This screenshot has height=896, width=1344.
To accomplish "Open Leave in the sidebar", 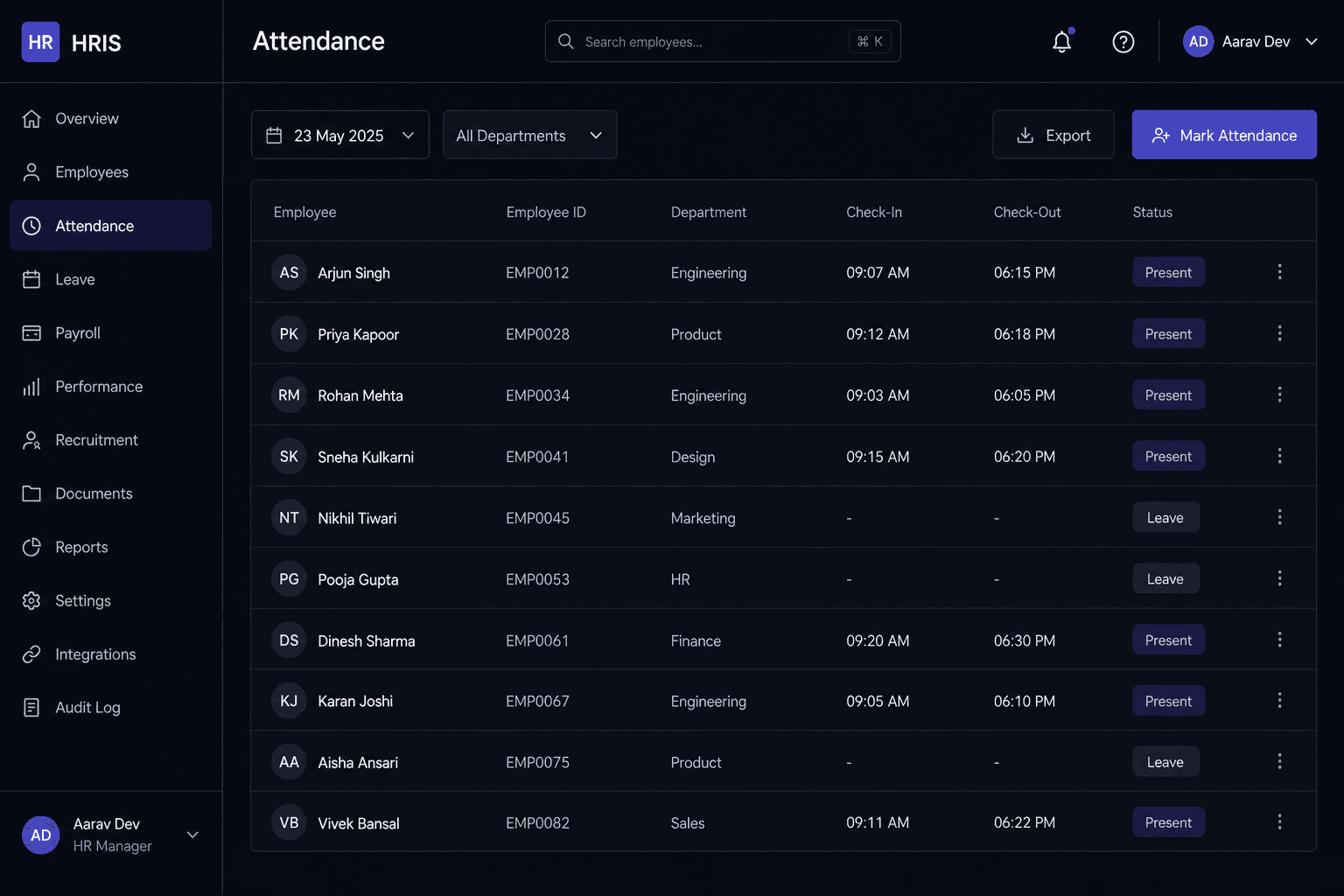I will click(111, 279).
